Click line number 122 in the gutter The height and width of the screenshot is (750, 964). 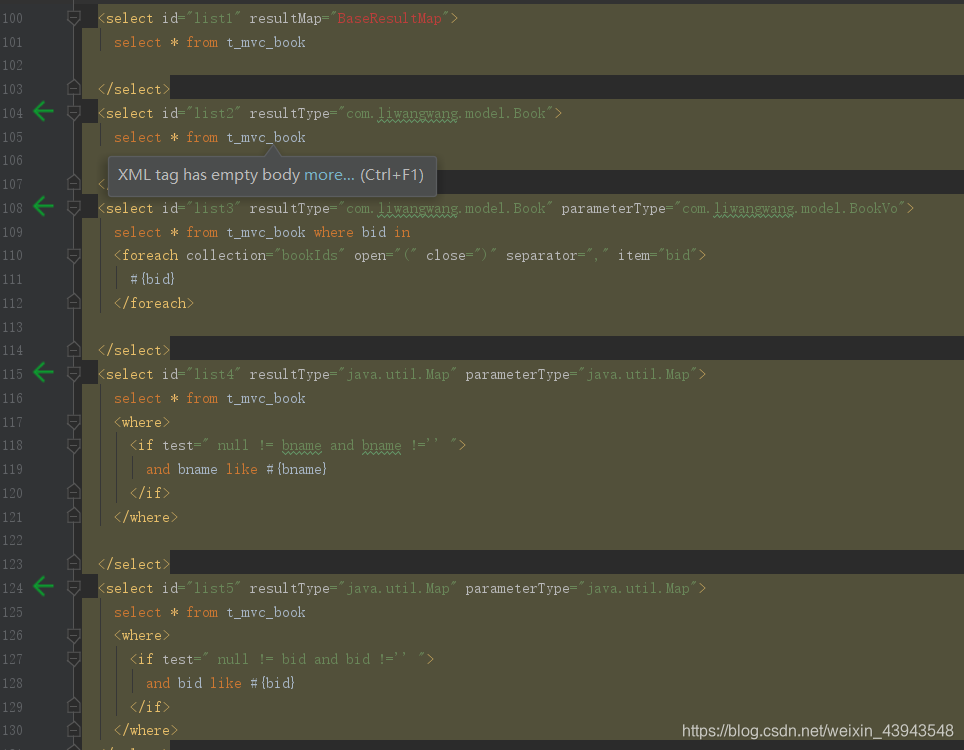point(12,540)
